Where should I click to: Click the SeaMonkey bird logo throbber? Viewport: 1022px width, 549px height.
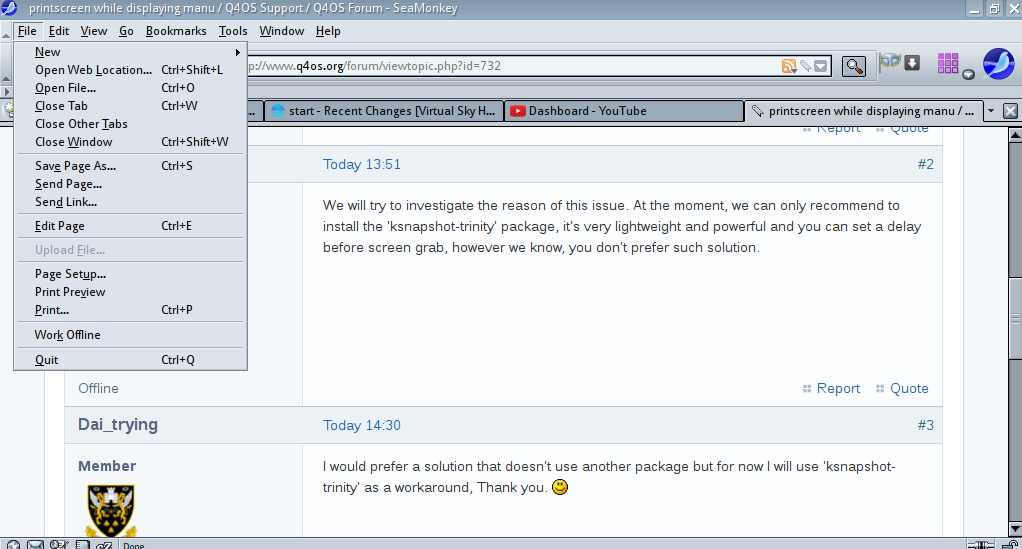[x=998, y=64]
